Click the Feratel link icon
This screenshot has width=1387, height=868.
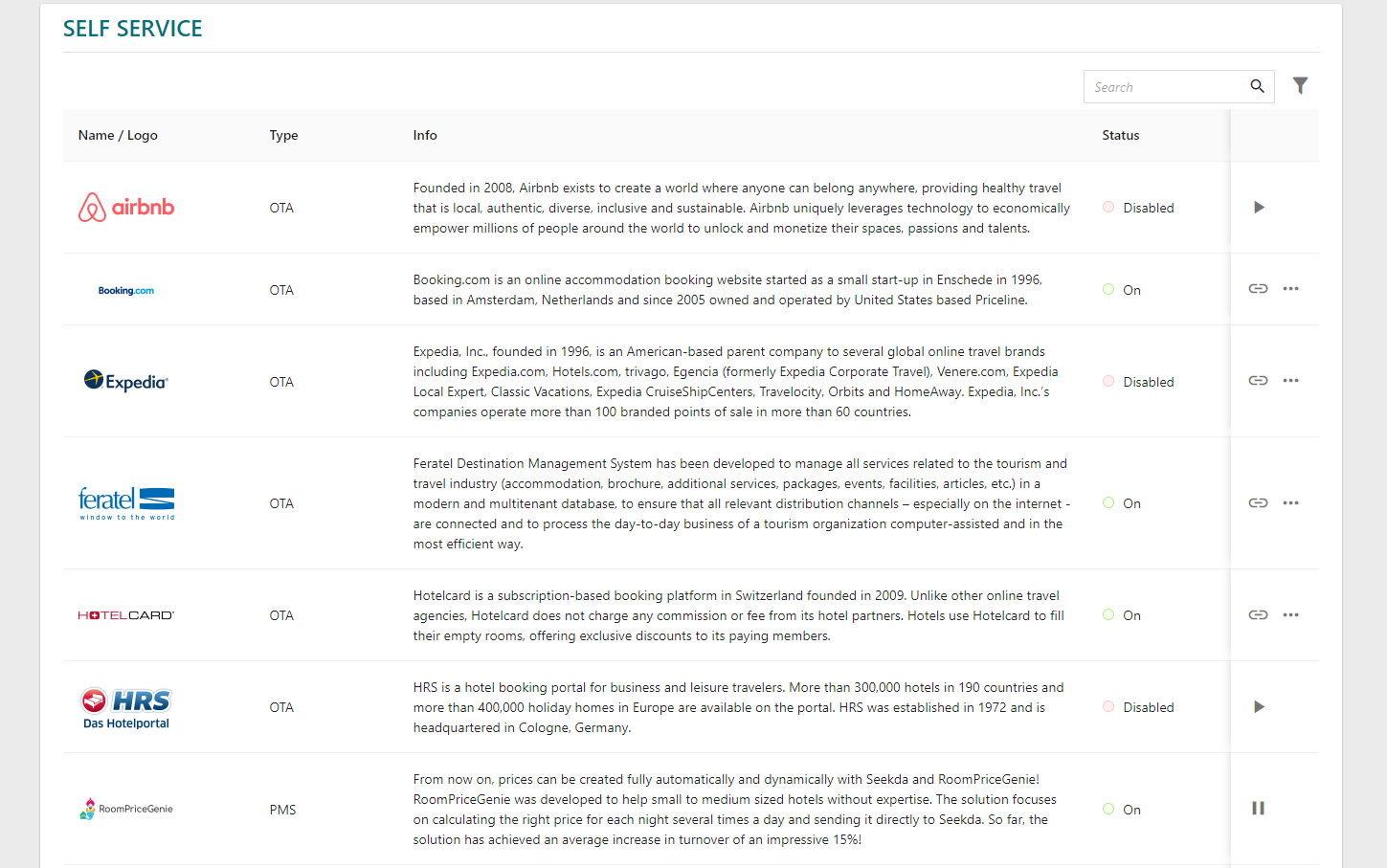(x=1258, y=503)
